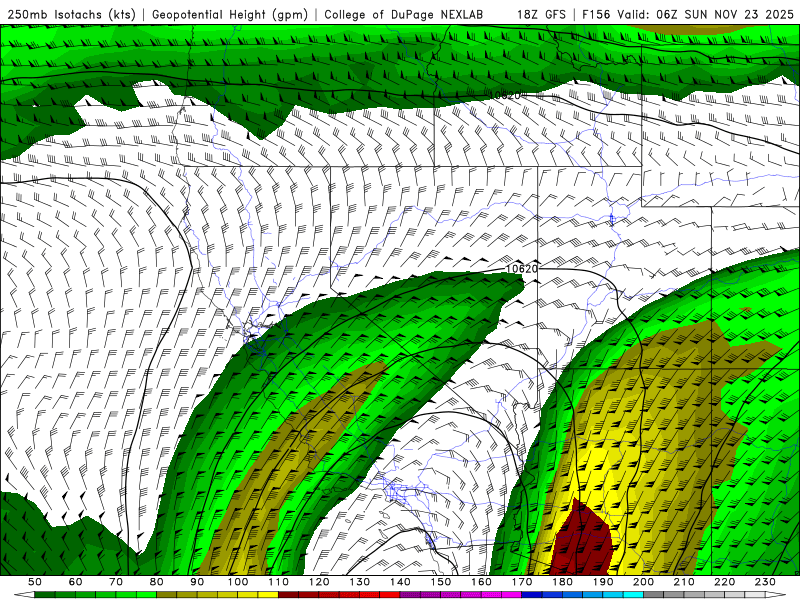Select the 70 knot scale label
Image resolution: width=800 pixels, height=600 pixels.
116,582
